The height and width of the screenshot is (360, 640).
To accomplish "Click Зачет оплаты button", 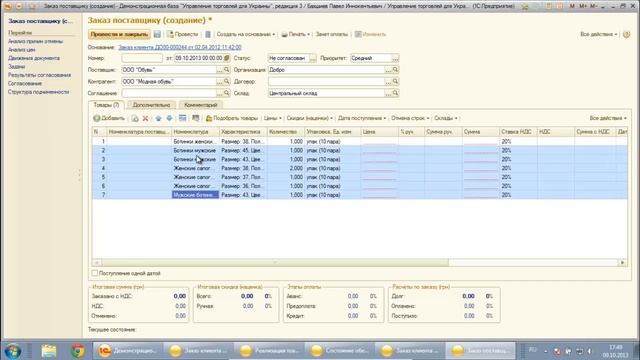I will pos(331,34).
